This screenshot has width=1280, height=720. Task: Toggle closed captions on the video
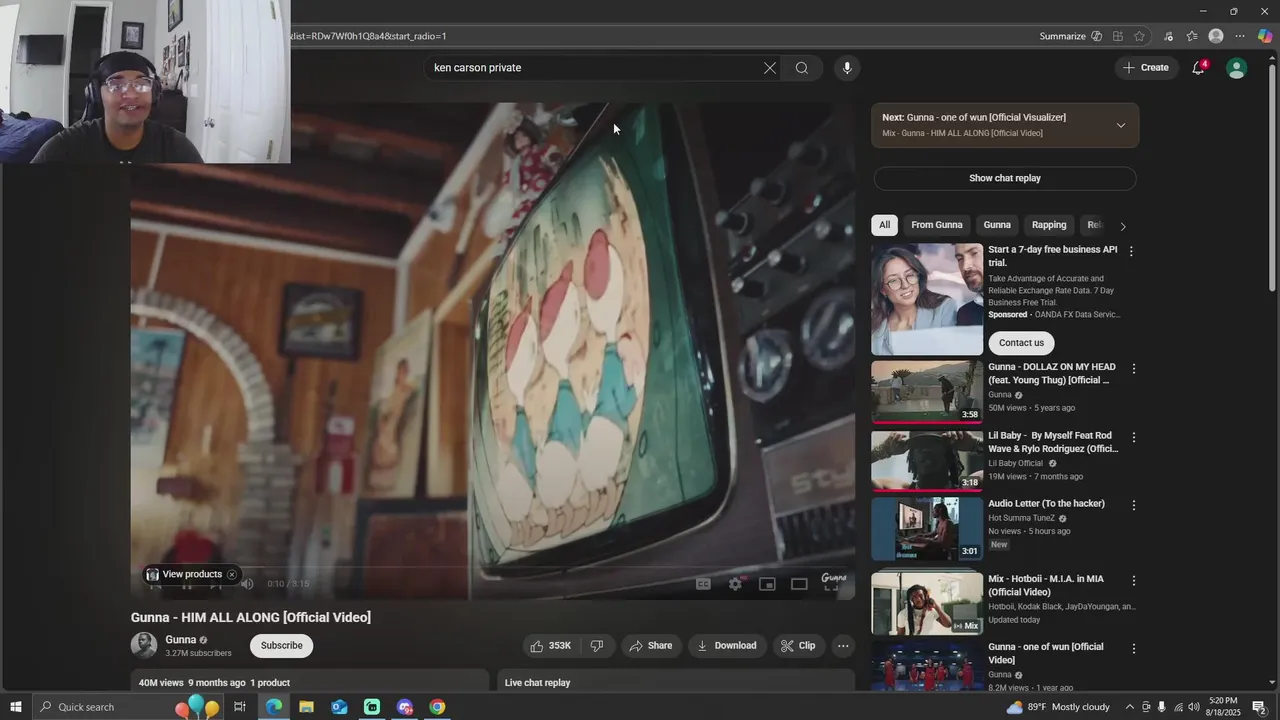click(x=703, y=584)
